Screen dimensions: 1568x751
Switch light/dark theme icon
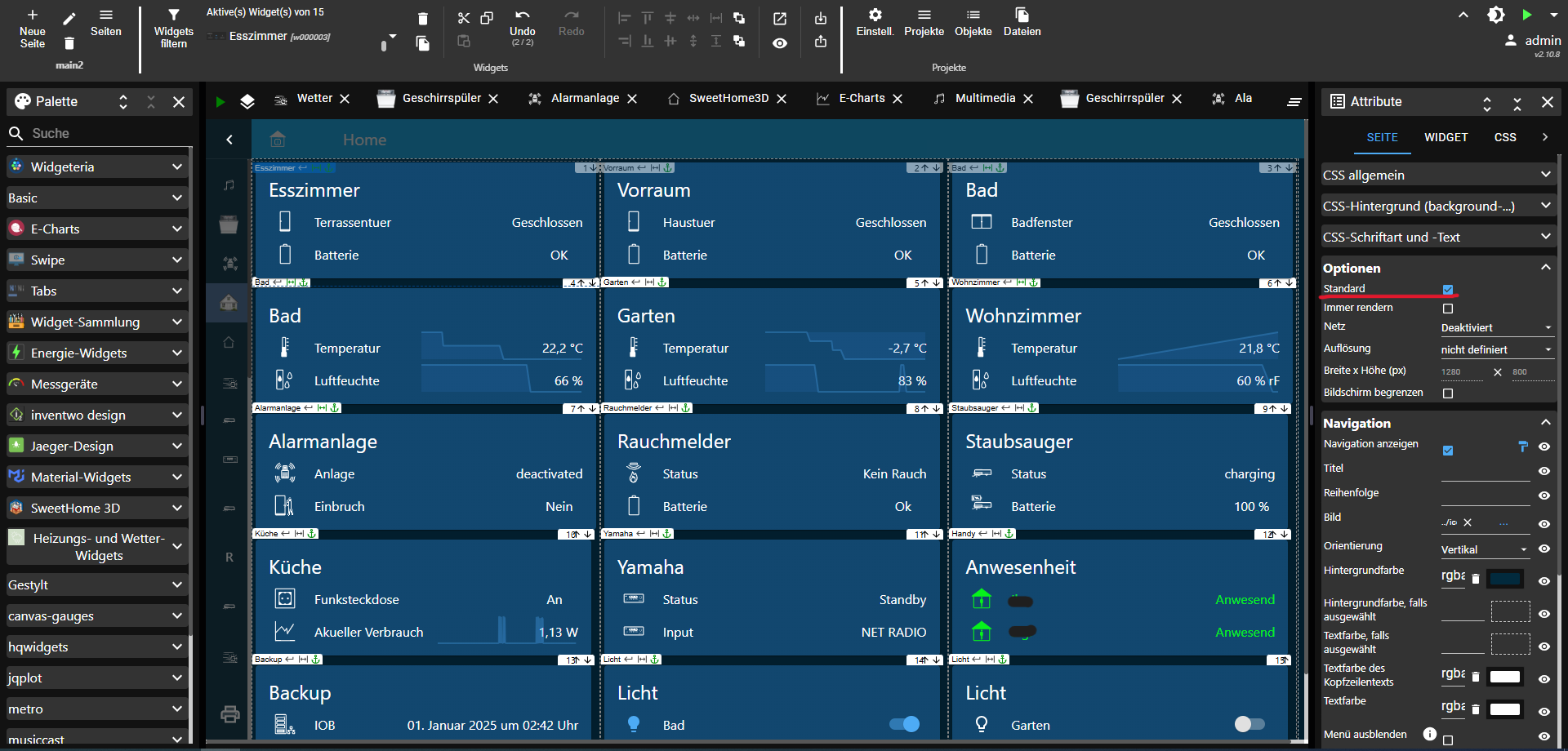1495,15
